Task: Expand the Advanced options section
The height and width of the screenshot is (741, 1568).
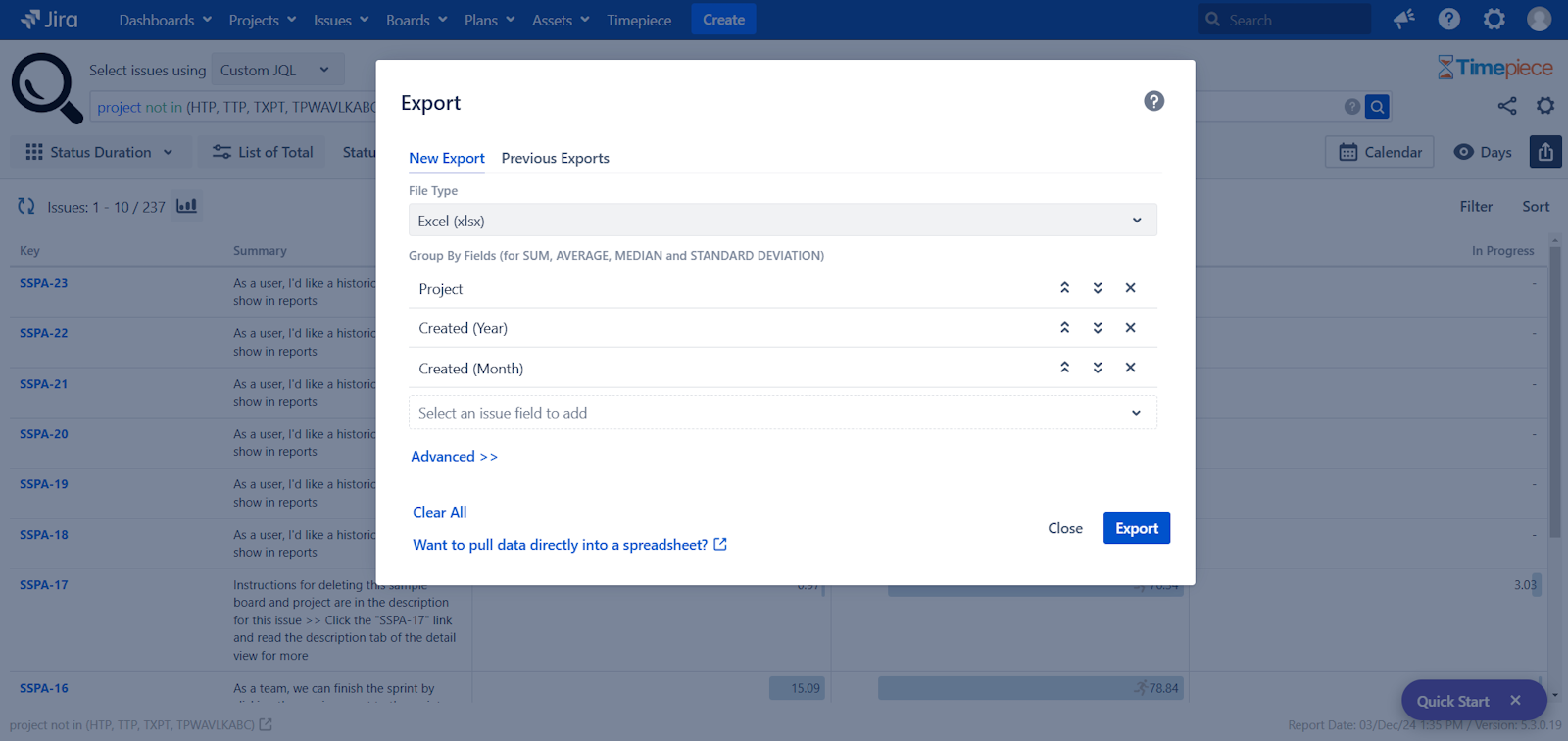Action: [454, 457]
